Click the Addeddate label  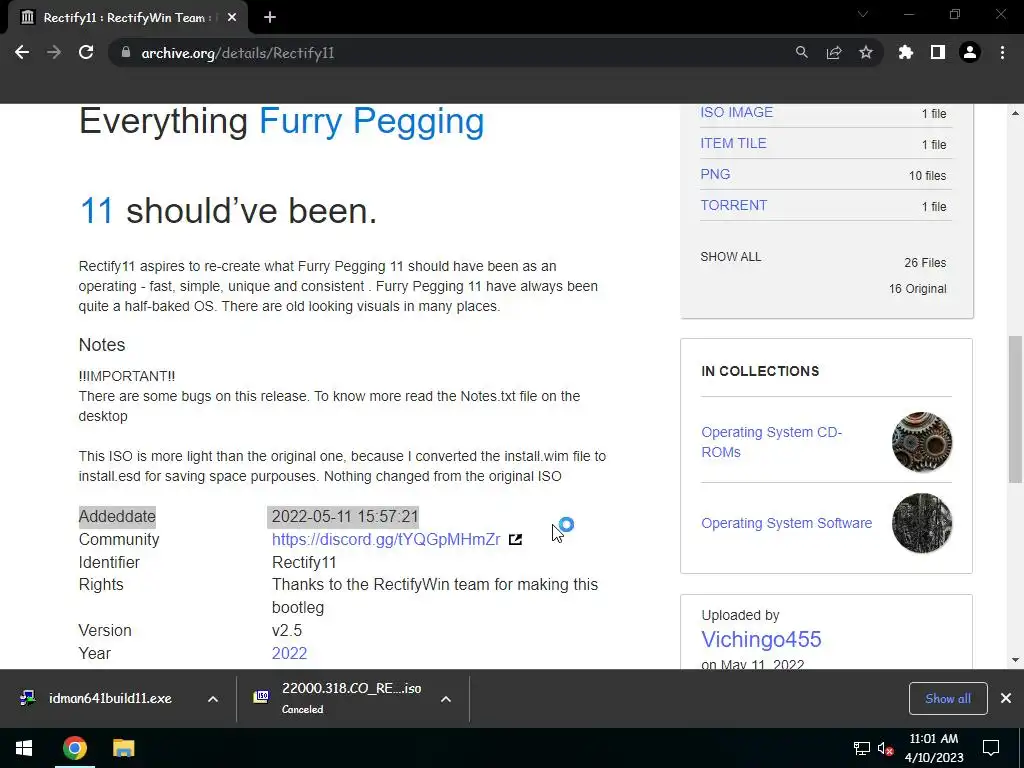click(118, 517)
